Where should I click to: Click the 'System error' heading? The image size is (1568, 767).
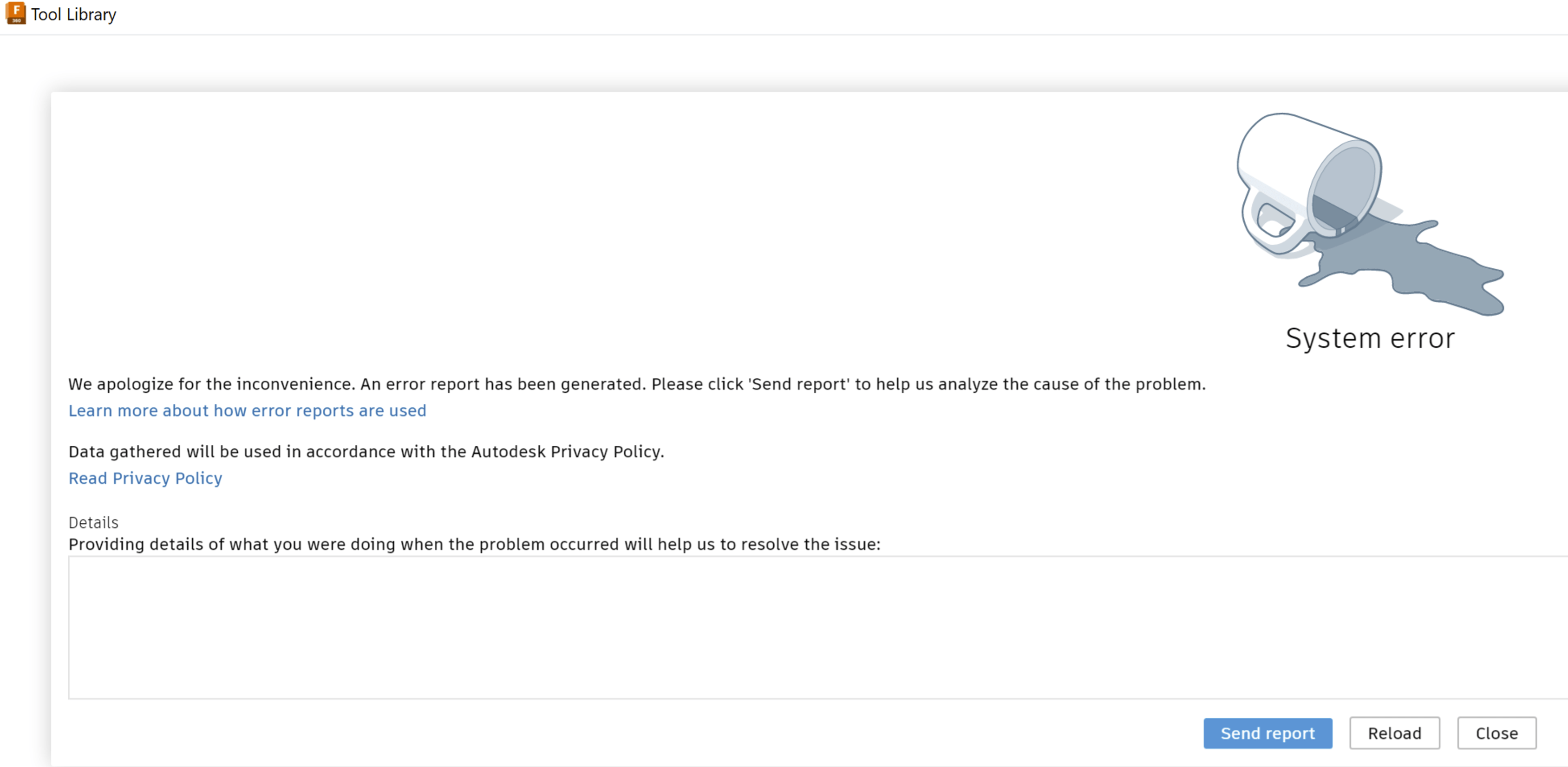point(1370,338)
